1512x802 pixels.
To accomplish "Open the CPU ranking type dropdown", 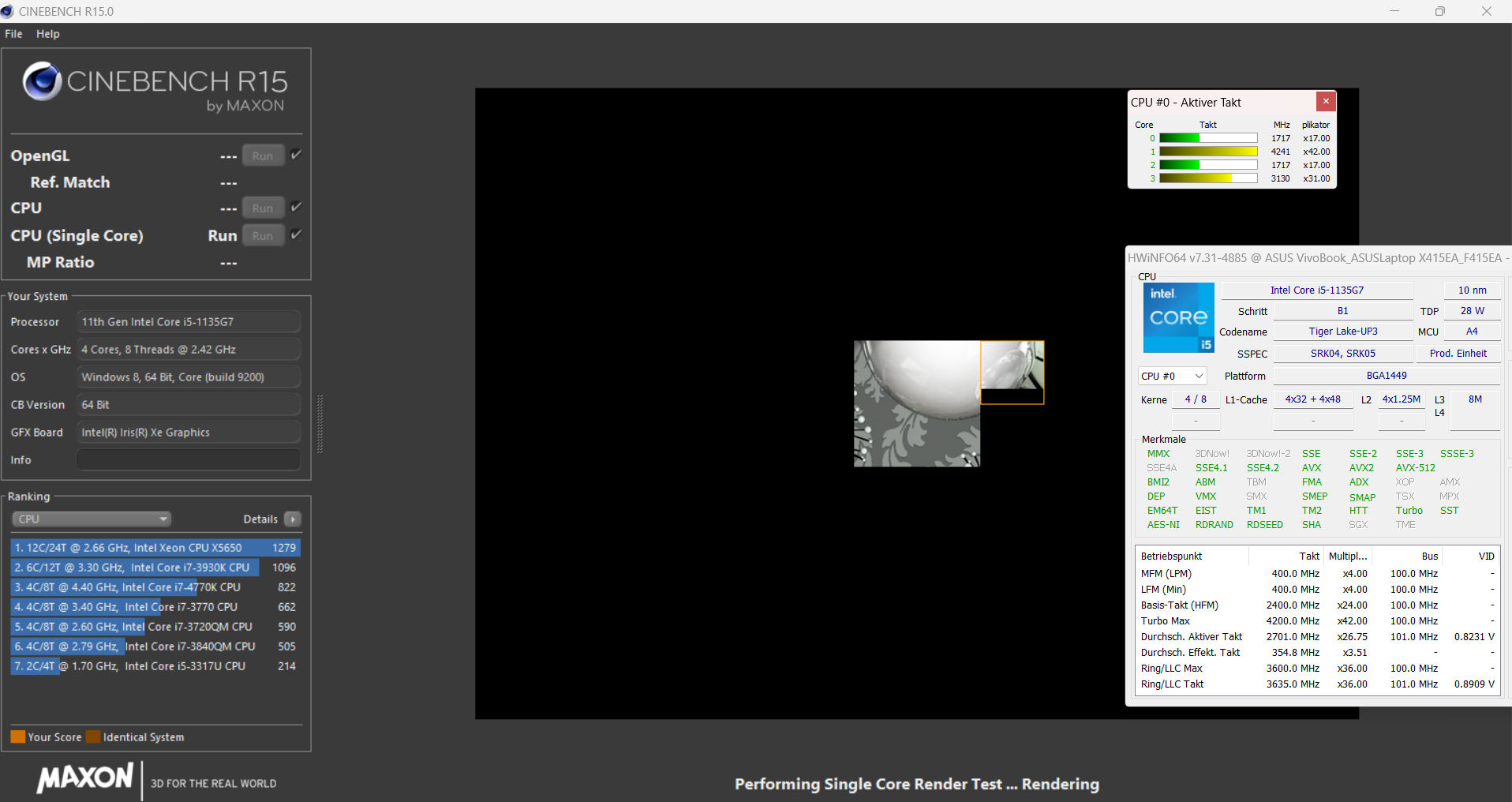I will coord(92,519).
